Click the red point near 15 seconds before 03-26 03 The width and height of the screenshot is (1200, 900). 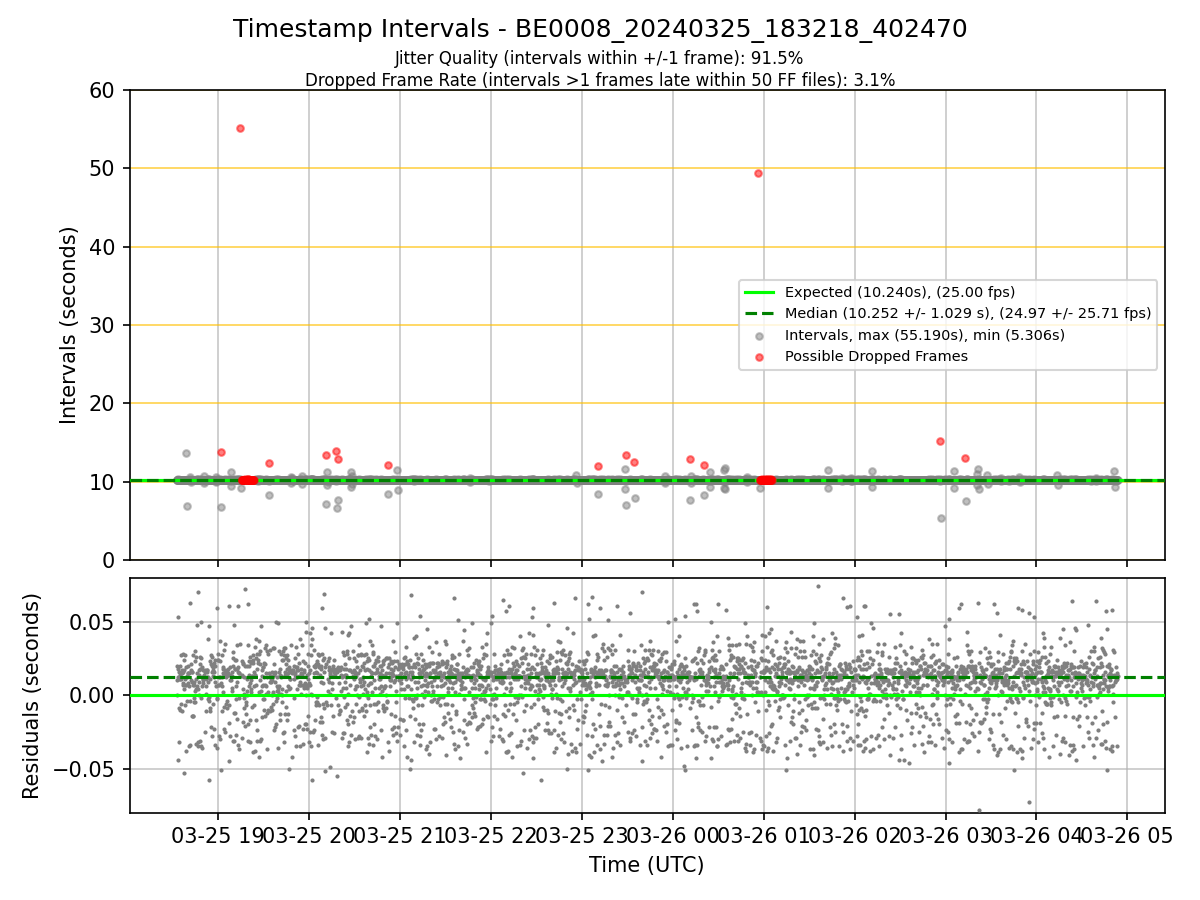pyautogui.click(x=940, y=441)
